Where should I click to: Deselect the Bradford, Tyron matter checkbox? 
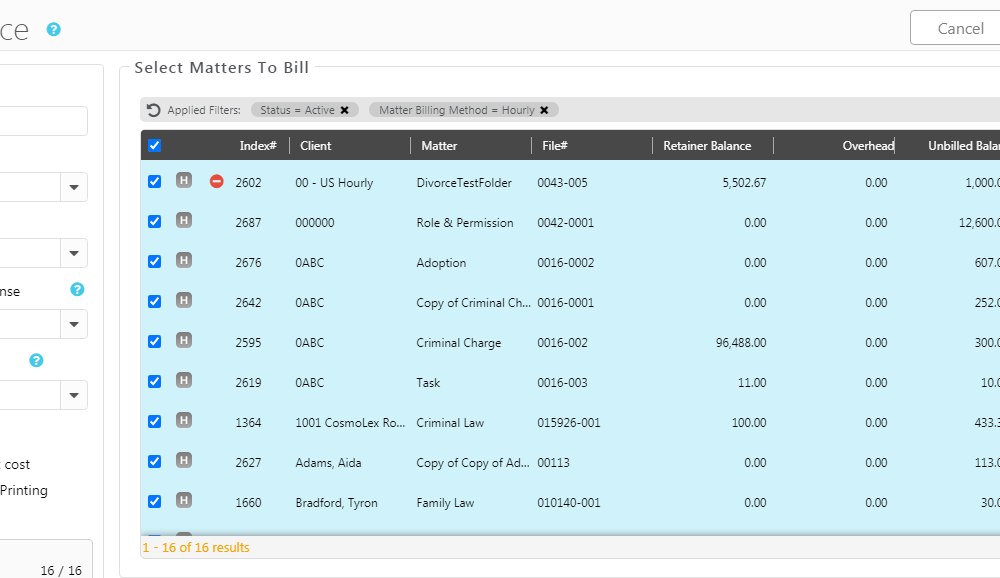point(154,502)
